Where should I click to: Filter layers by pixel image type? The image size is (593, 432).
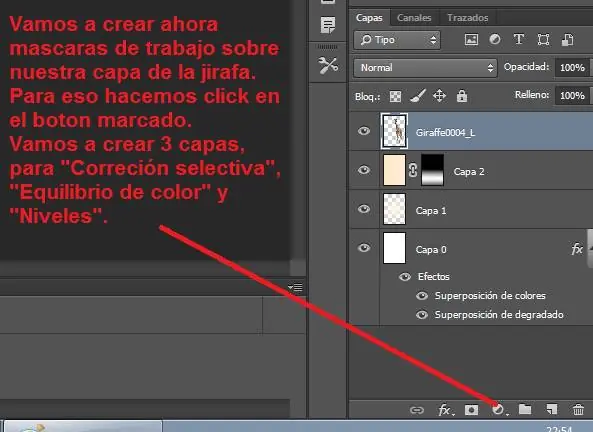(x=471, y=40)
